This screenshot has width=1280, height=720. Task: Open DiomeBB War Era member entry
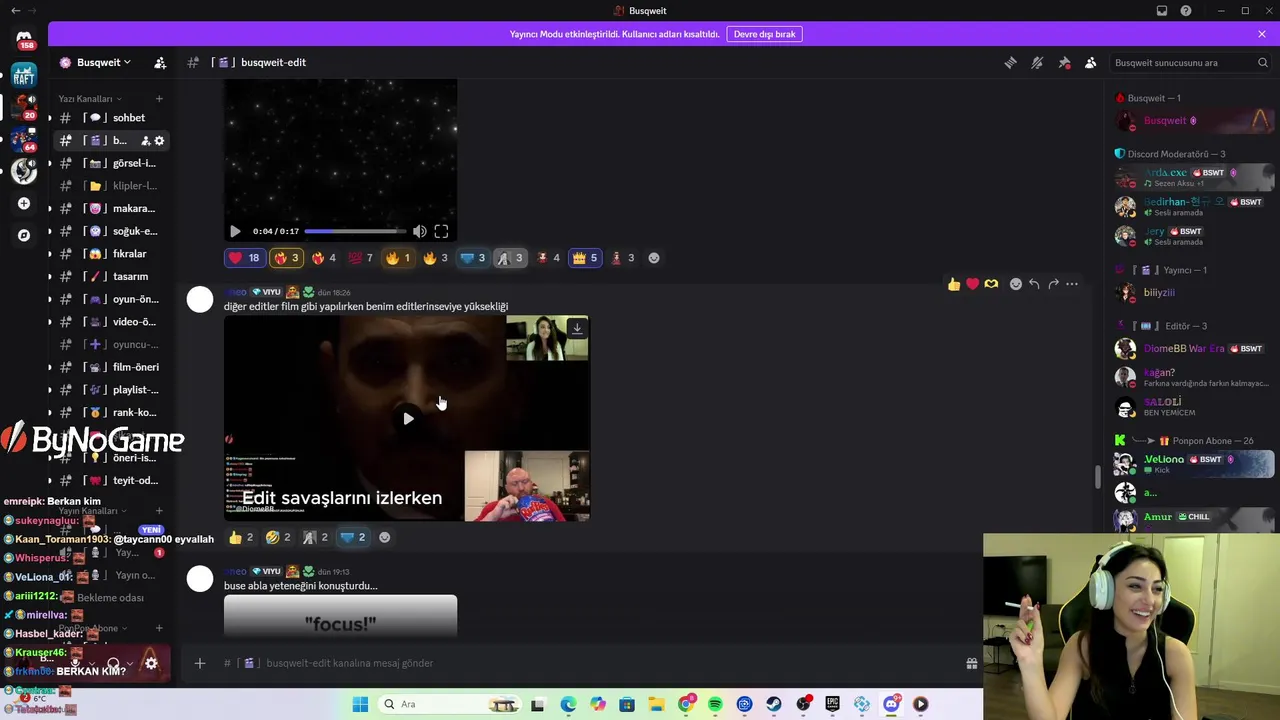(1194, 349)
